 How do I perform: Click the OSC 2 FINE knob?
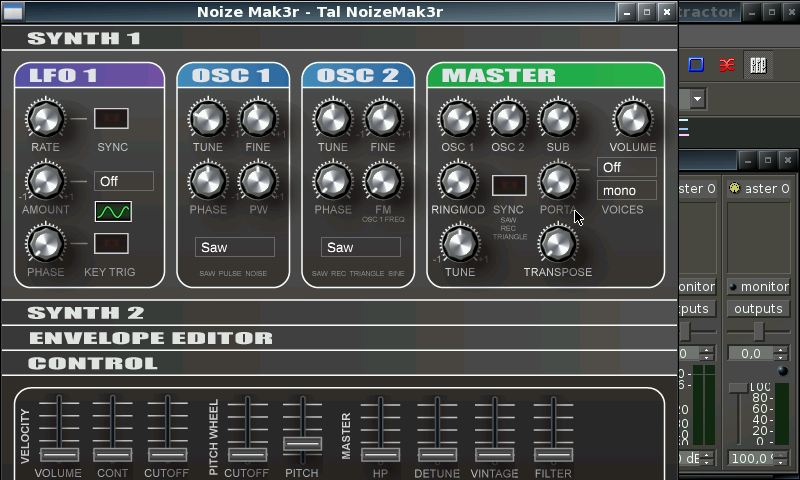(383, 118)
